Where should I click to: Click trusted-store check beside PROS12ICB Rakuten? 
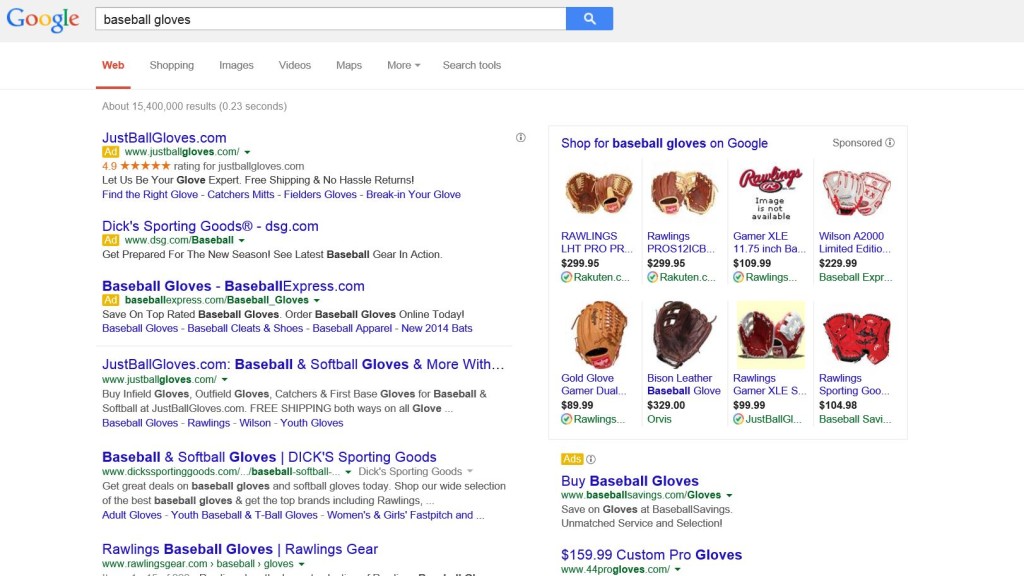pos(652,278)
